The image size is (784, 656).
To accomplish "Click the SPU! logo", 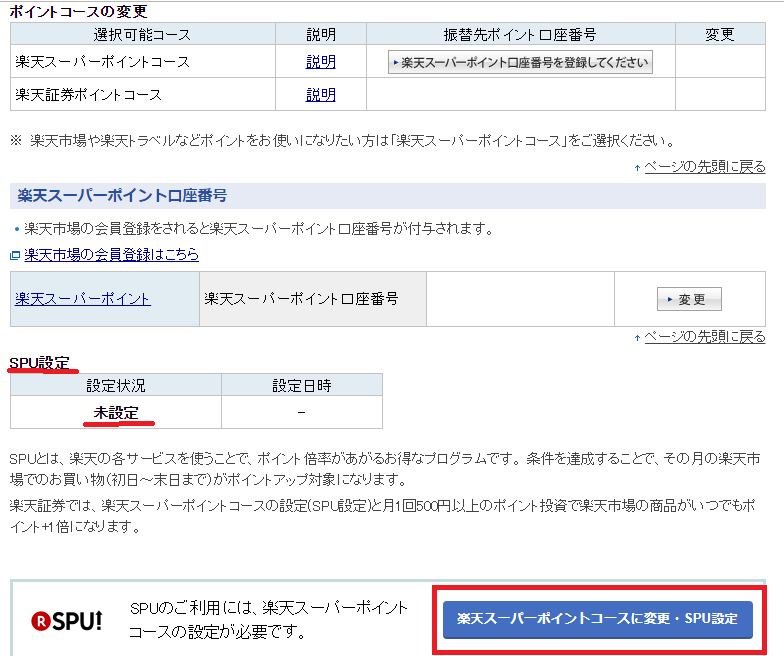I will (66, 620).
